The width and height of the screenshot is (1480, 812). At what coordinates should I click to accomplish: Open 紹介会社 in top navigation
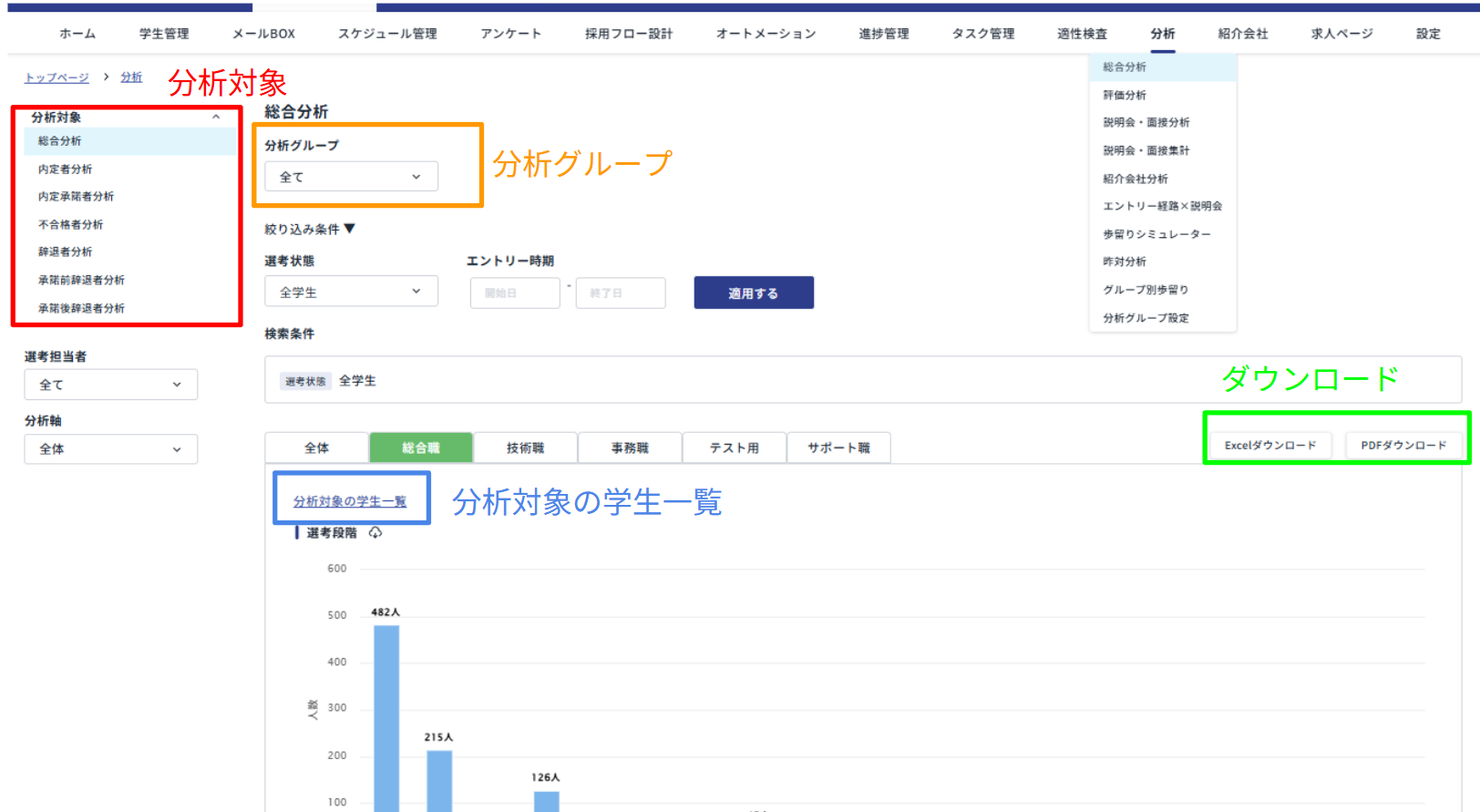[x=1243, y=34]
